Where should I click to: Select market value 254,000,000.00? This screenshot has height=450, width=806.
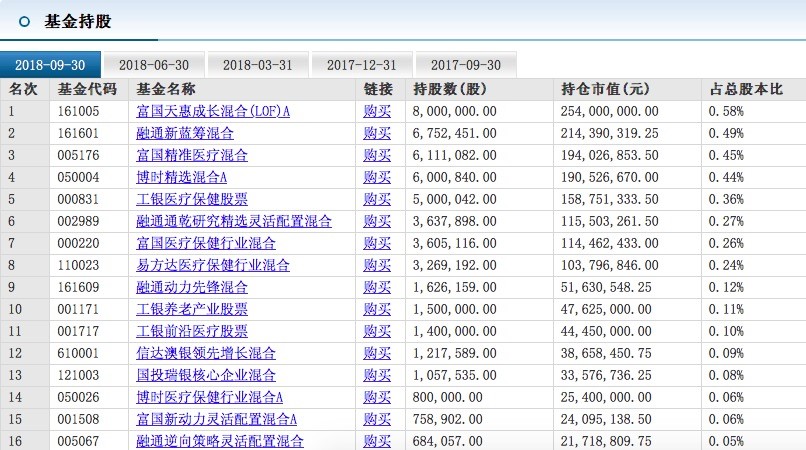pyautogui.click(x=610, y=111)
